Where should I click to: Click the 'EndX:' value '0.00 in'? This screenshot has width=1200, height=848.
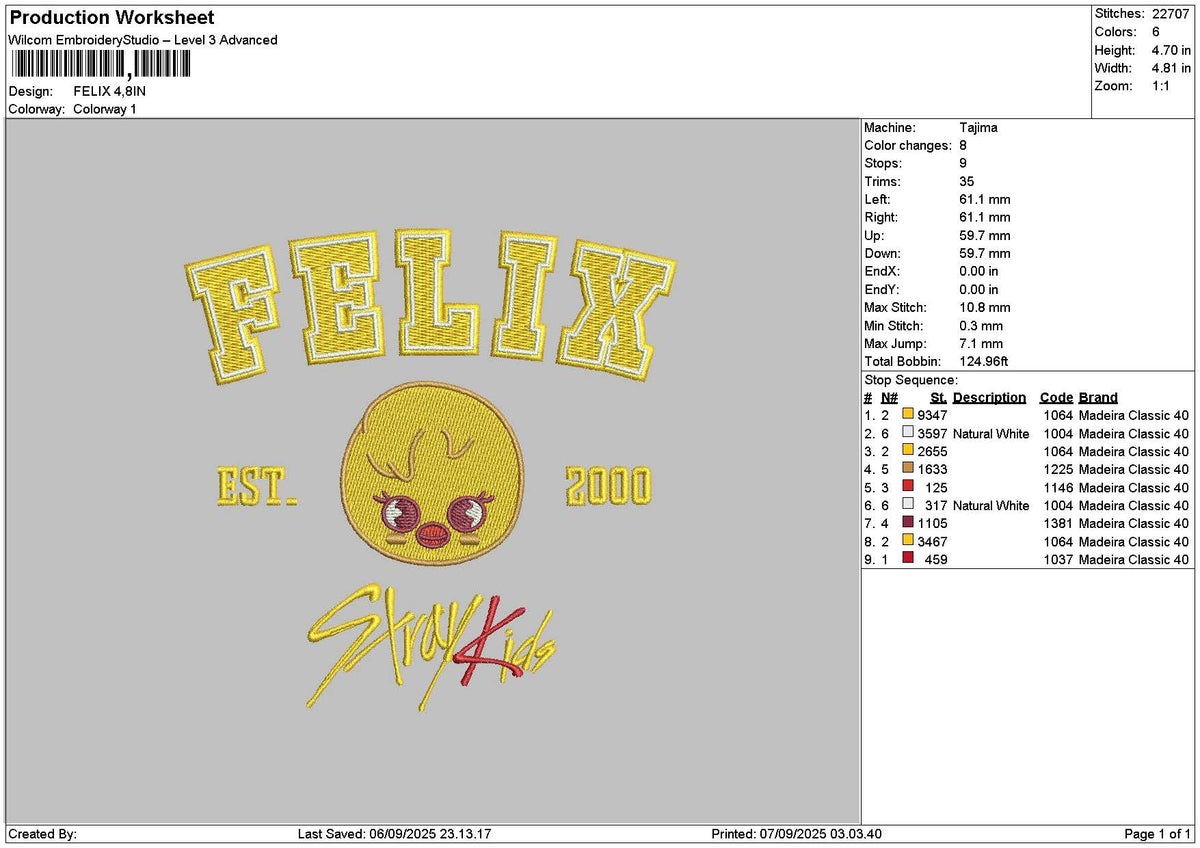pyautogui.click(x=979, y=271)
